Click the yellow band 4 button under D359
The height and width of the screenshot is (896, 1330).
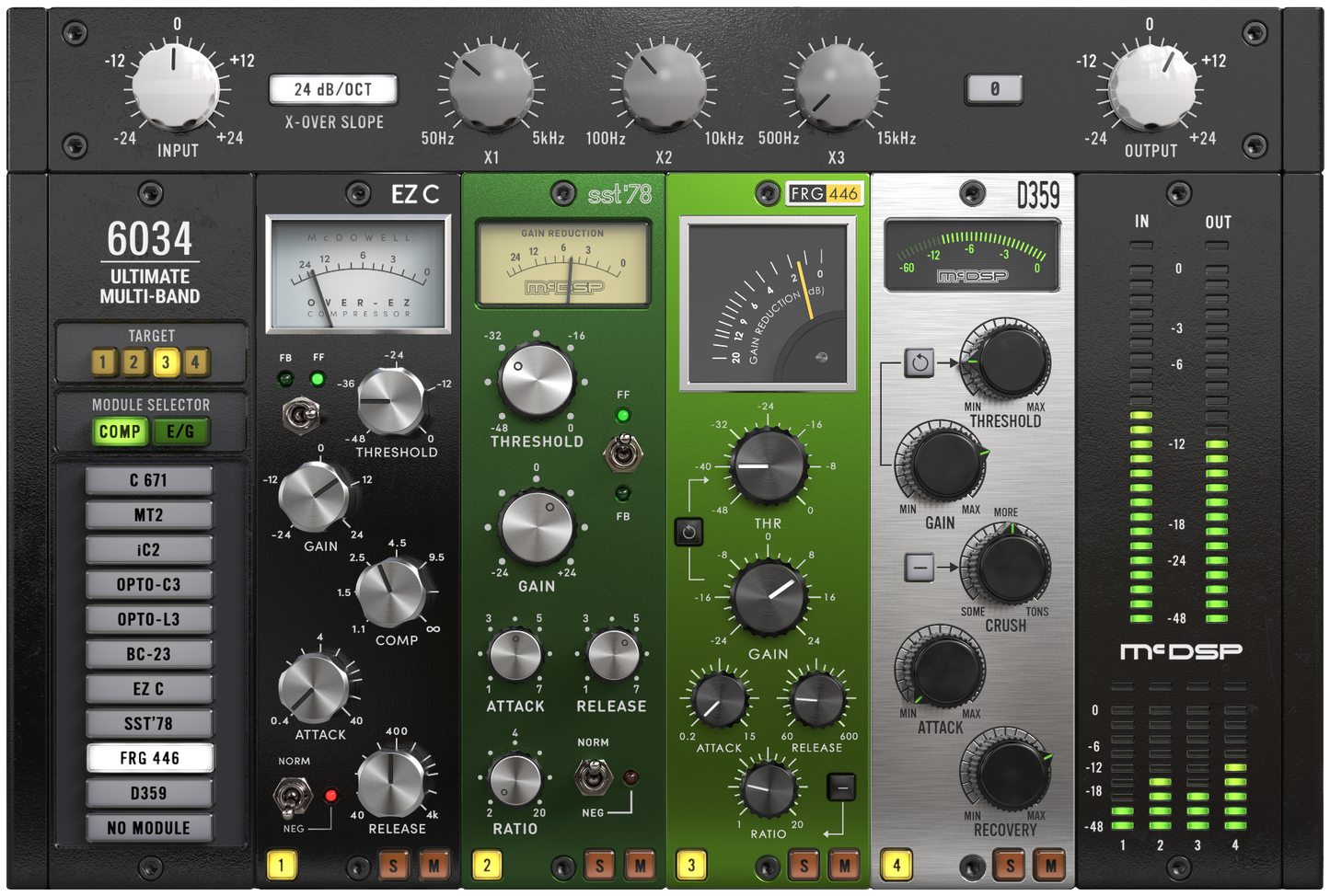tap(895, 865)
